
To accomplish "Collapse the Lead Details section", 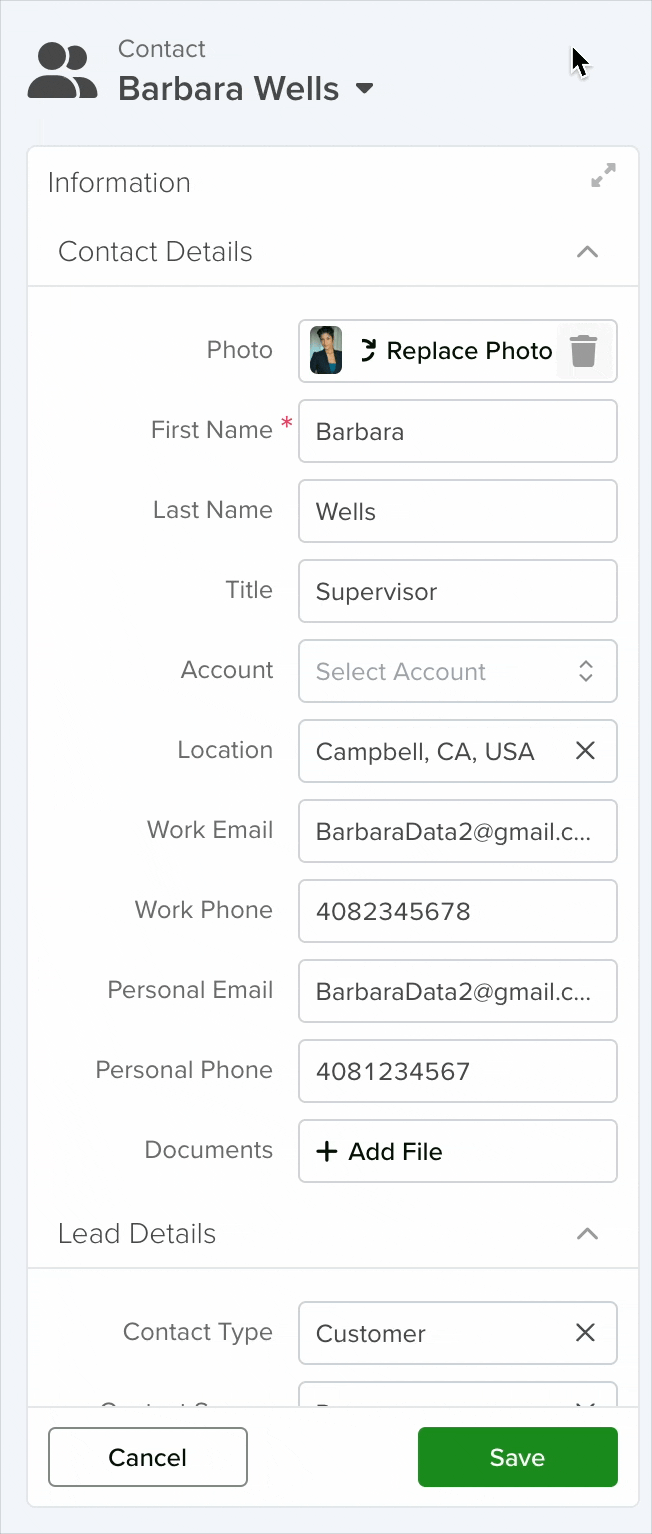I will click(x=588, y=1234).
